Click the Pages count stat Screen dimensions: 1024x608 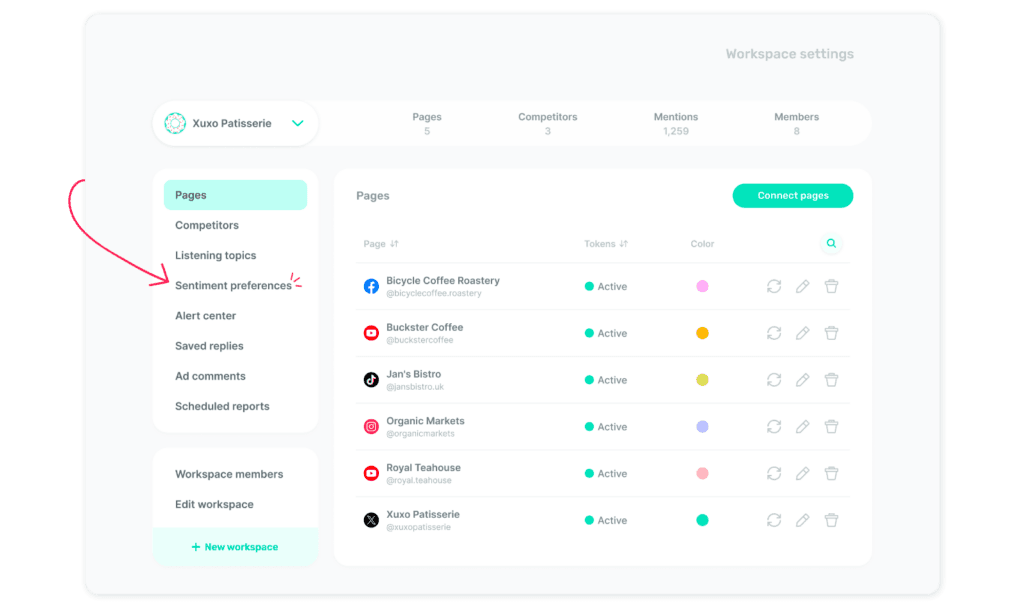tap(427, 123)
